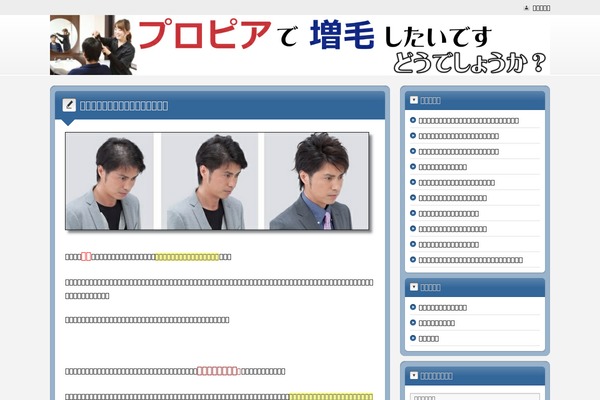Viewport: 600px width, 400px height.
Task: Click the before-and-after hair comparison image
Action: tap(217, 181)
